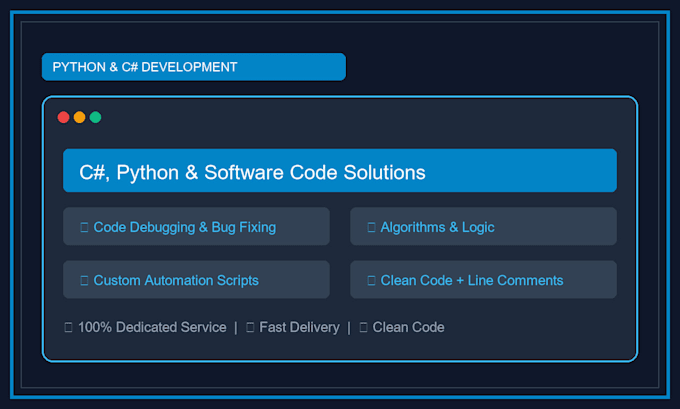Click the icon before Algorithms & Logic
This screenshot has height=409, width=680.
pos(371,227)
